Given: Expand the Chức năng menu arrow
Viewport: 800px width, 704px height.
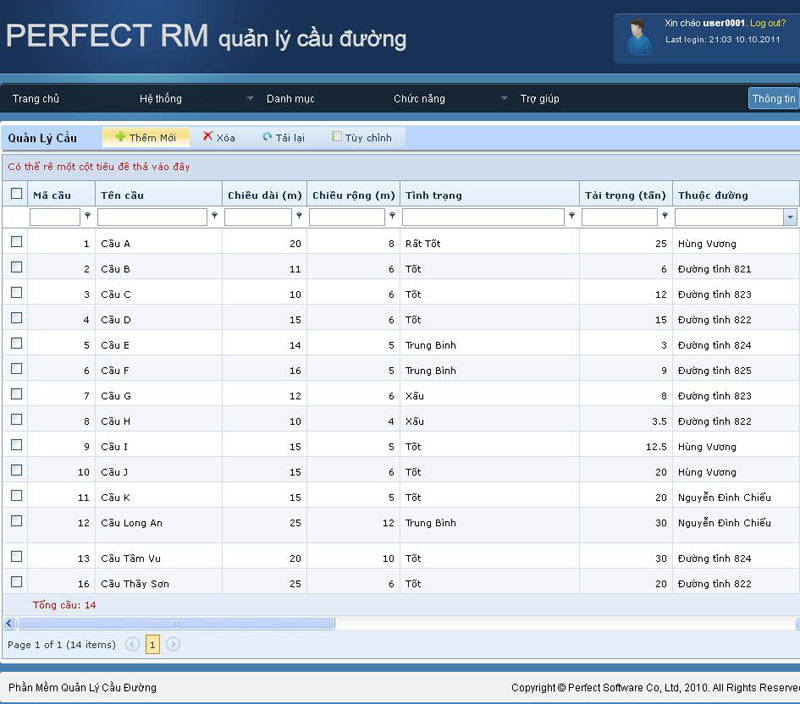Looking at the screenshot, I should point(504,98).
